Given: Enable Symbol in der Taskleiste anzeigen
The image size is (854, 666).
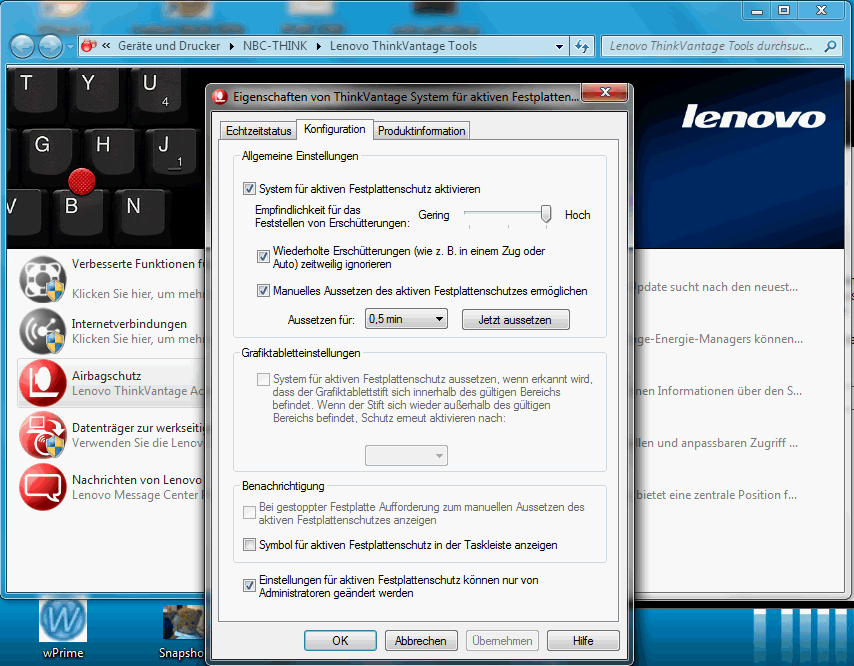Looking at the screenshot, I should [249, 545].
